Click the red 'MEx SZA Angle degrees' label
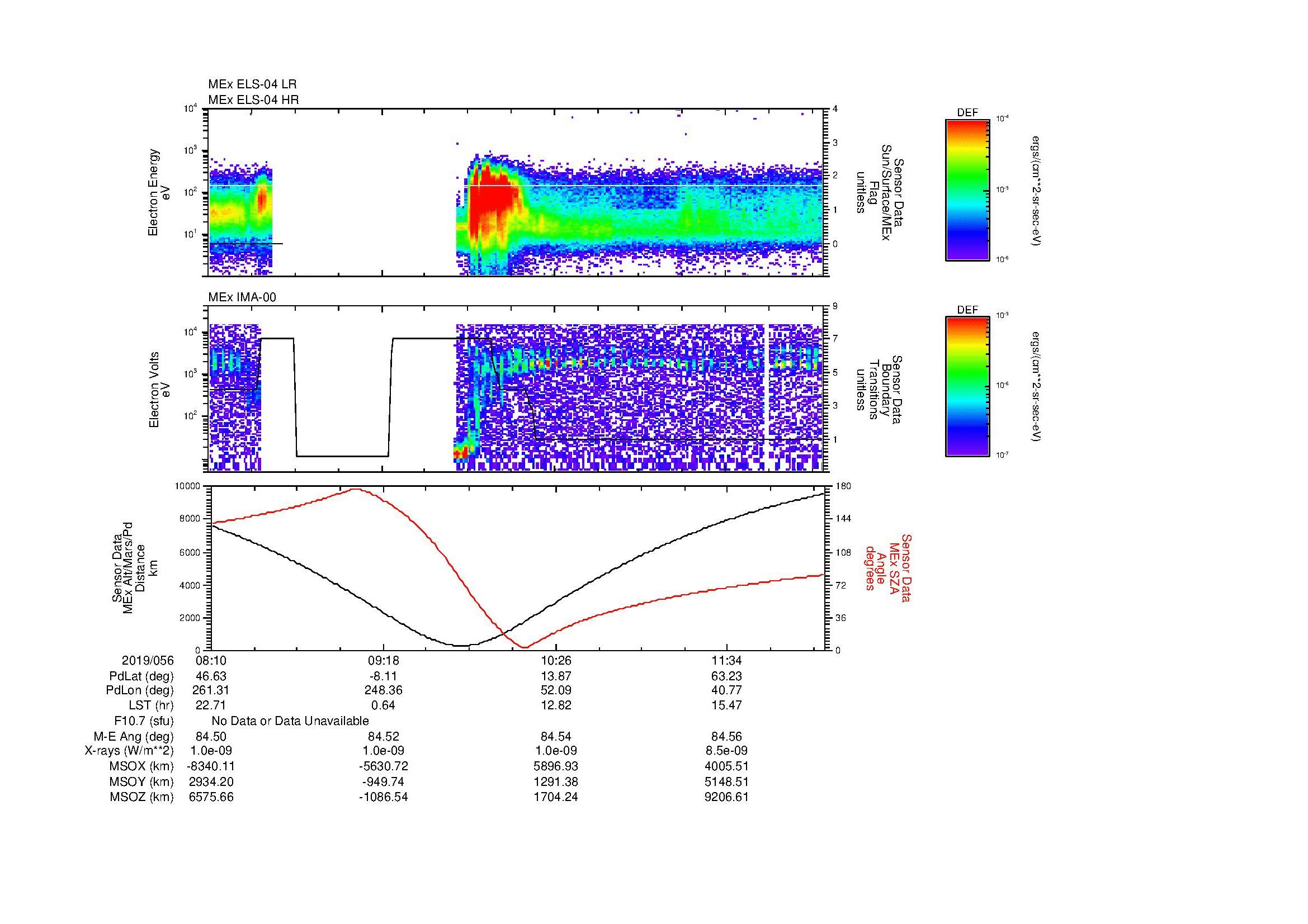The width and height of the screenshot is (1308, 924). tap(889, 567)
